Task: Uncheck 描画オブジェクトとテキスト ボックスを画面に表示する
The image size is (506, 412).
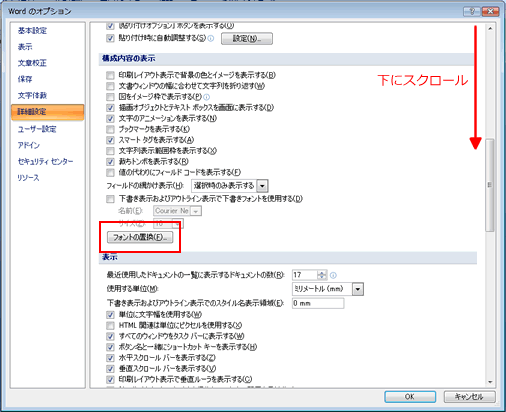Action: click(110, 108)
